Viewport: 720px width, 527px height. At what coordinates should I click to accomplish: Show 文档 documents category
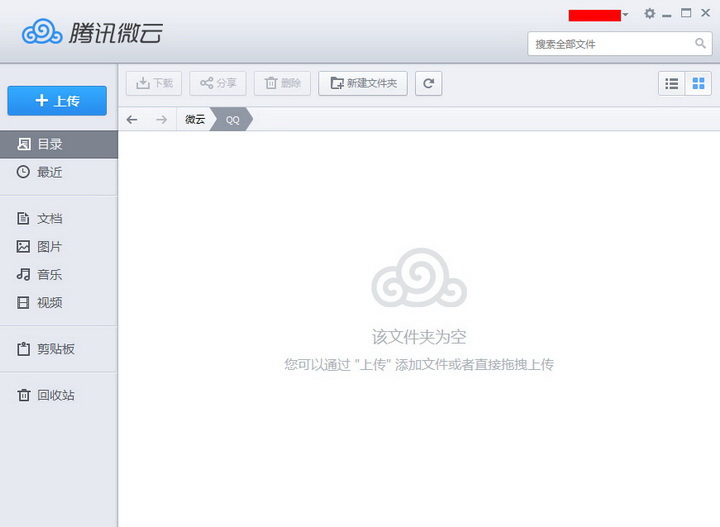coord(49,219)
